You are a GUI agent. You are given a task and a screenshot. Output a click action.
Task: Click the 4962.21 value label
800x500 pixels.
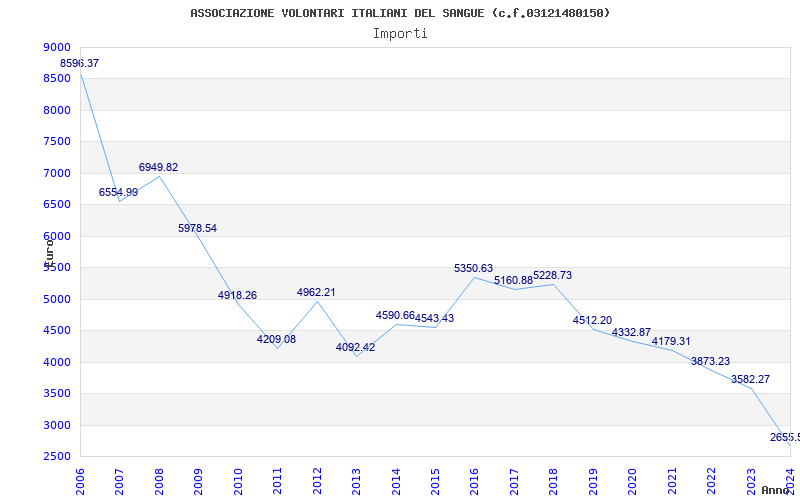[x=316, y=292]
